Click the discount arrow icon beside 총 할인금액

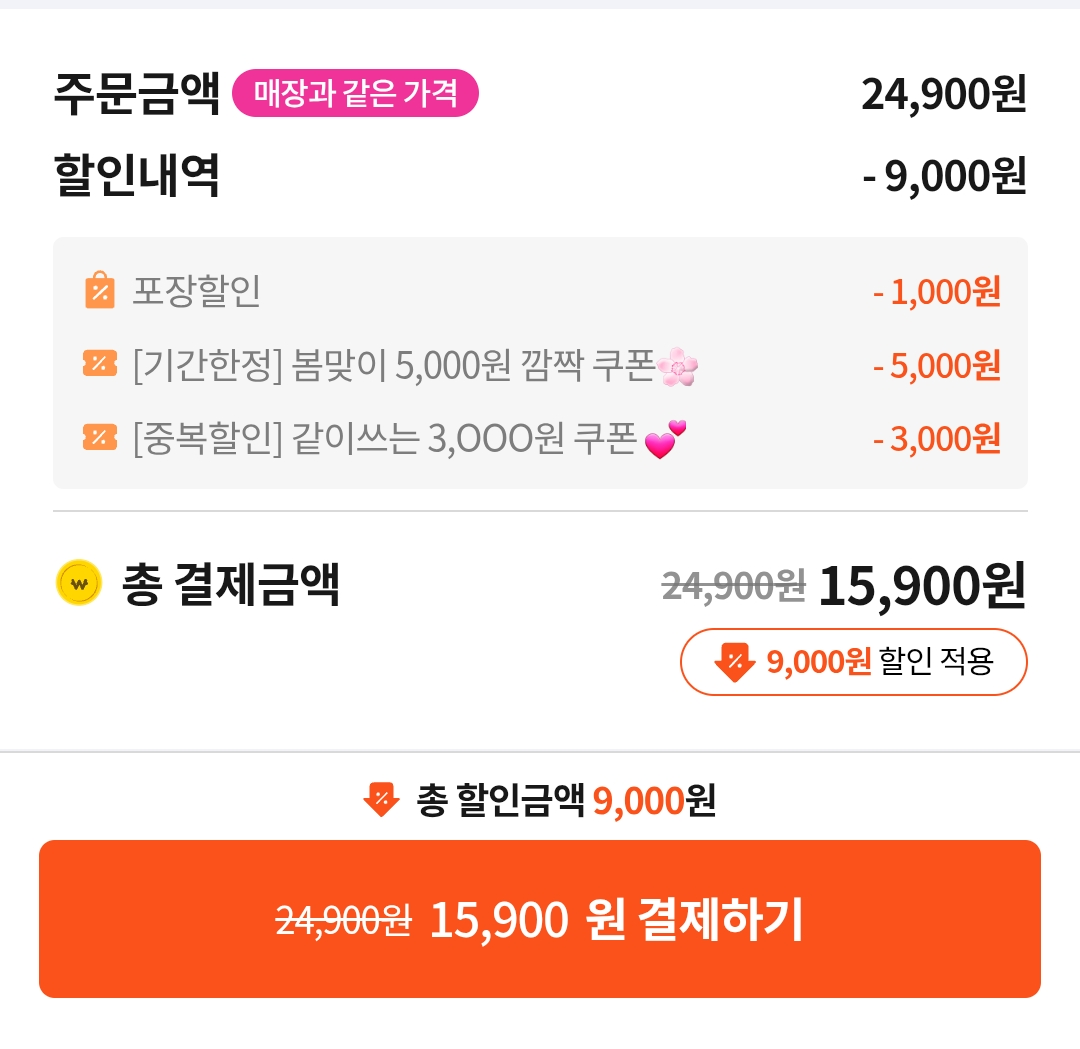(381, 800)
